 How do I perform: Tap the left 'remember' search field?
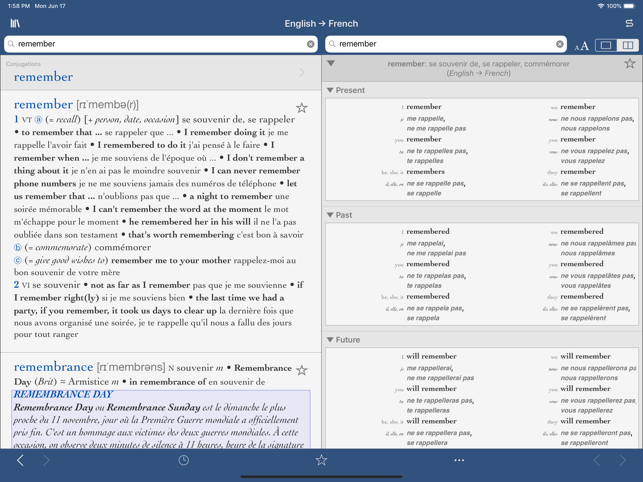point(155,44)
